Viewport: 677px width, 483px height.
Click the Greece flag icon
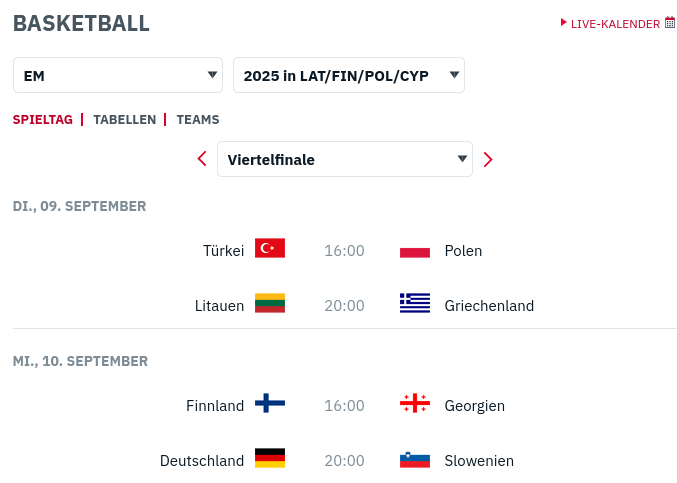click(x=415, y=304)
